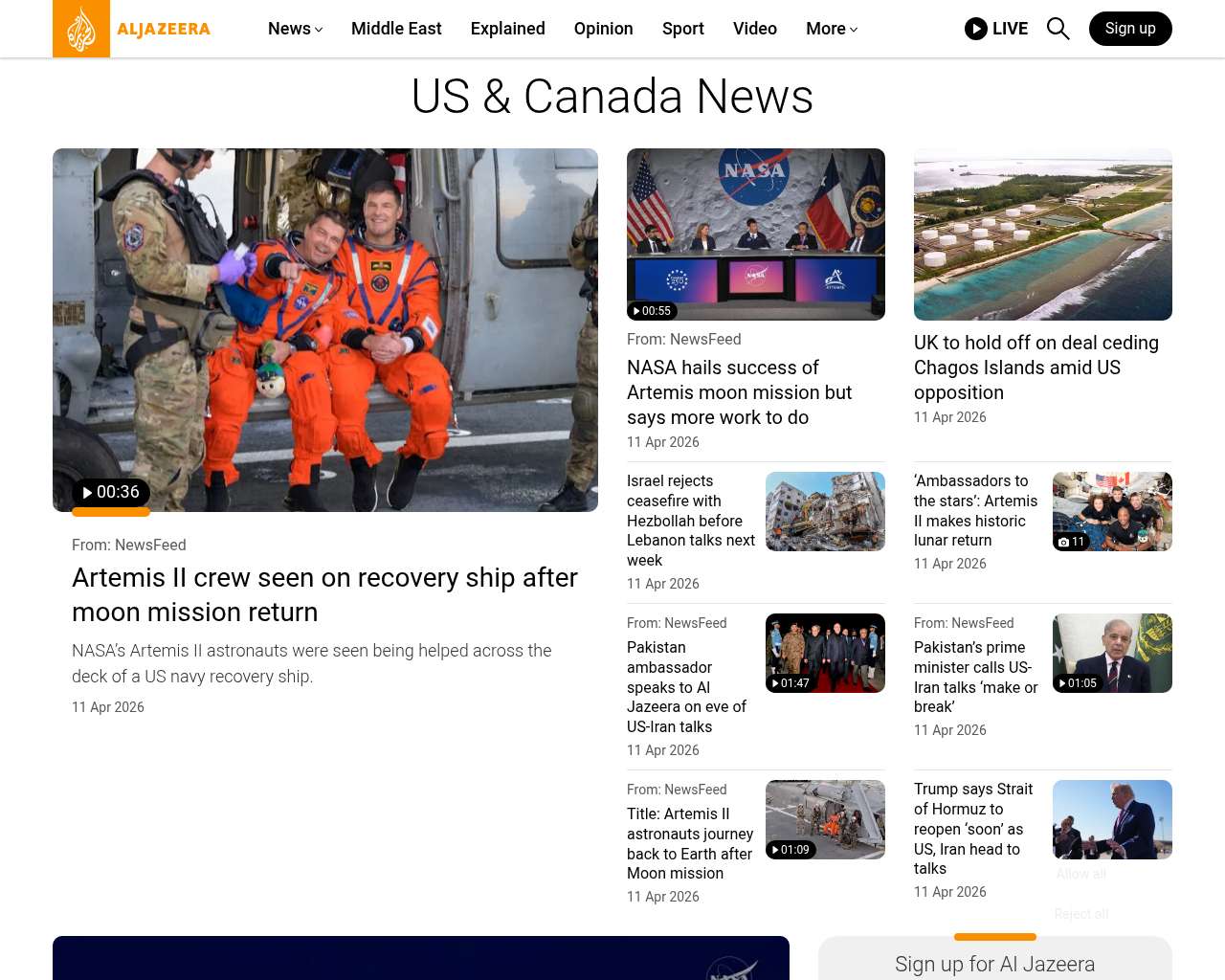The width and height of the screenshot is (1225, 980).
Task: Play the 00:36 Artemis crew video
Action: [x=111, y=492]
